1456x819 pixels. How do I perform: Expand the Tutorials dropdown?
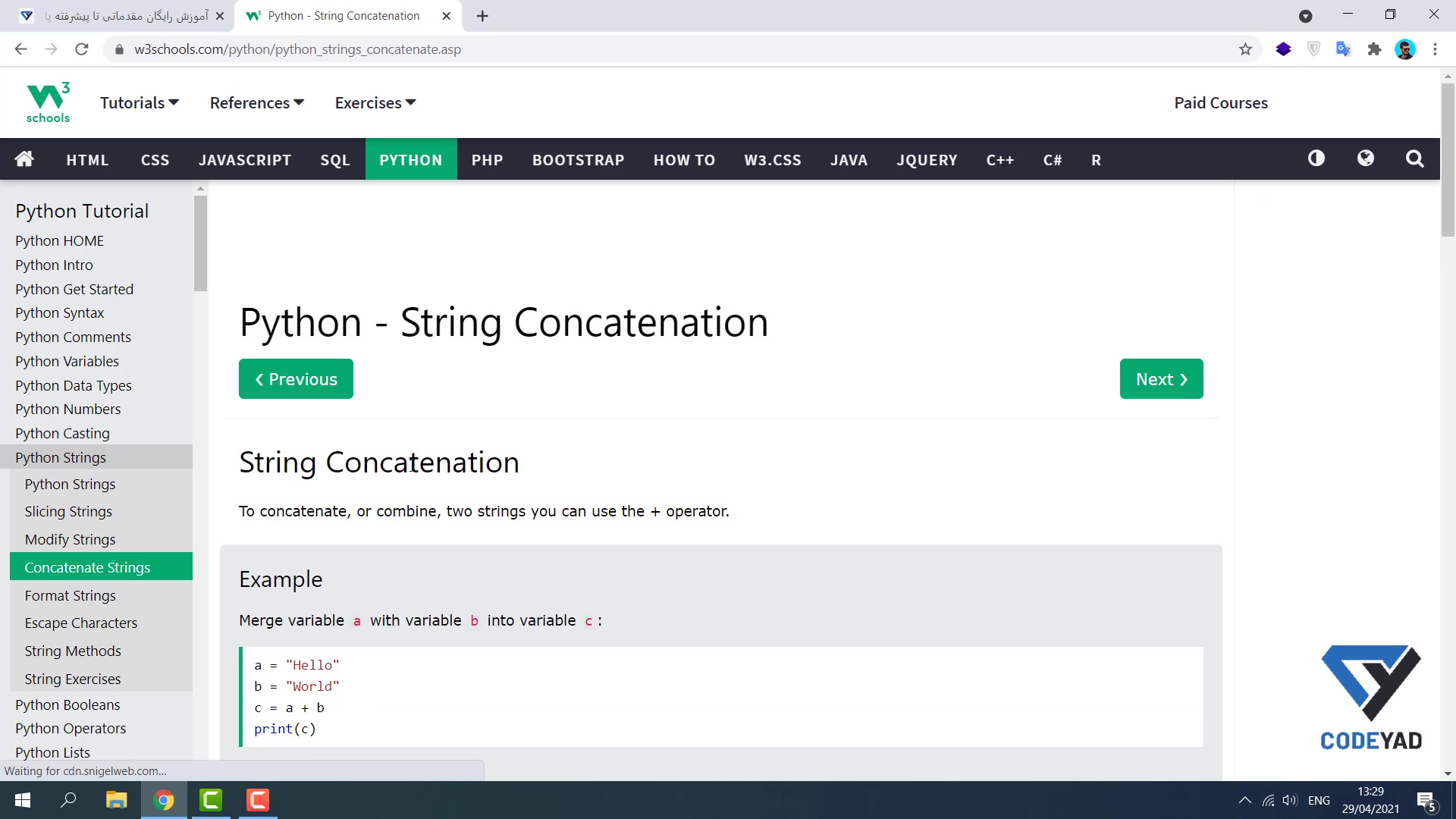139,102
